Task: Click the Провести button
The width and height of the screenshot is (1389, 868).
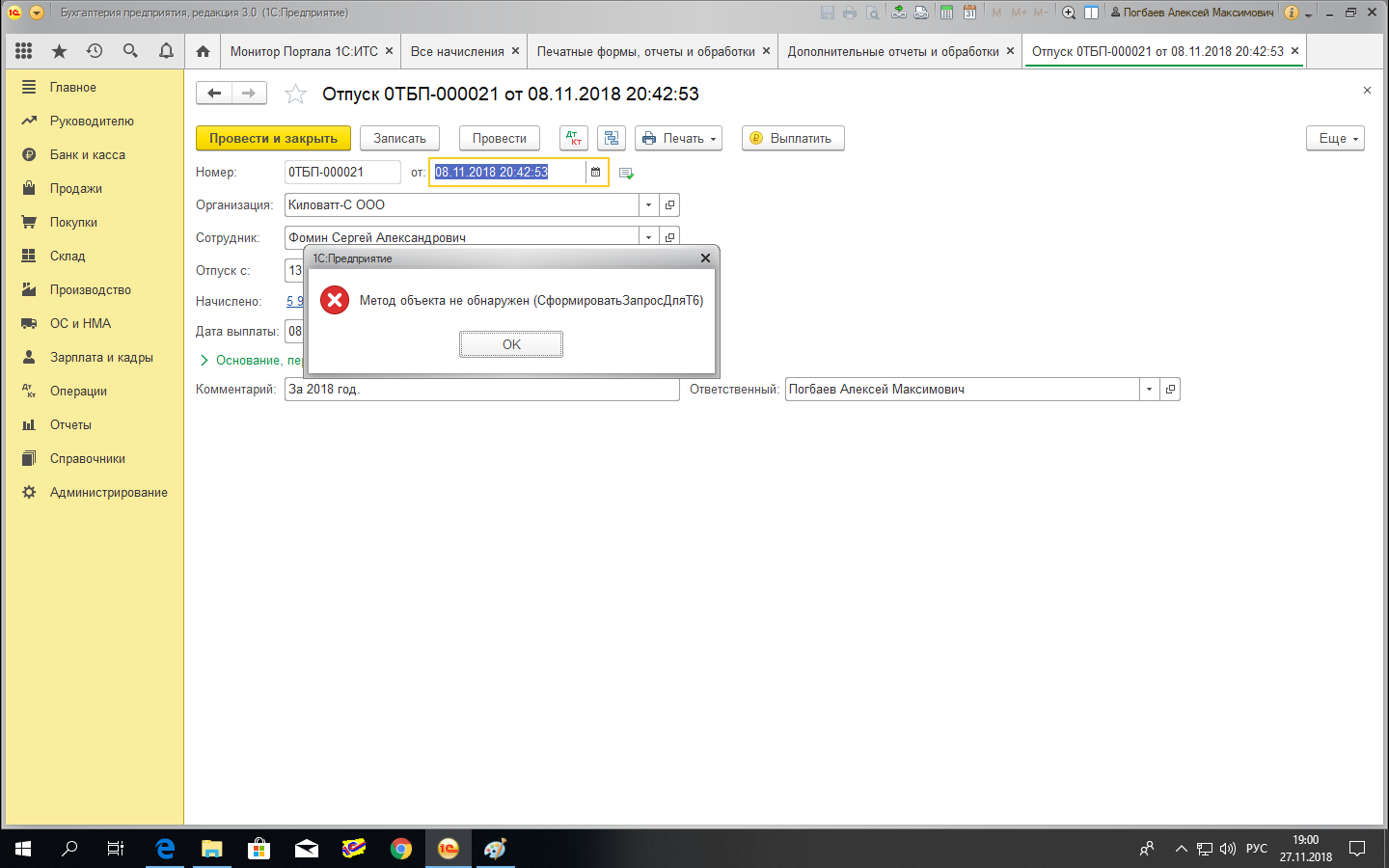Action: pos(500,138)
